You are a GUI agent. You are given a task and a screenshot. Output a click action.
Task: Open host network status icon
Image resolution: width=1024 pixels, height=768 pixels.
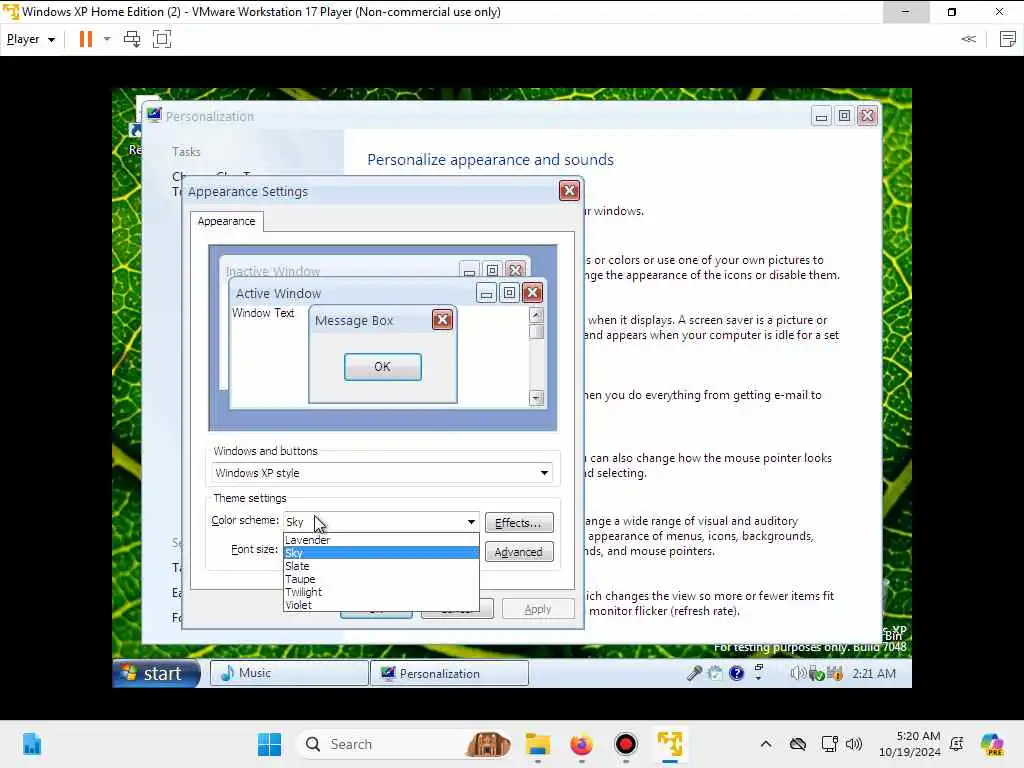tap(829, 744)
